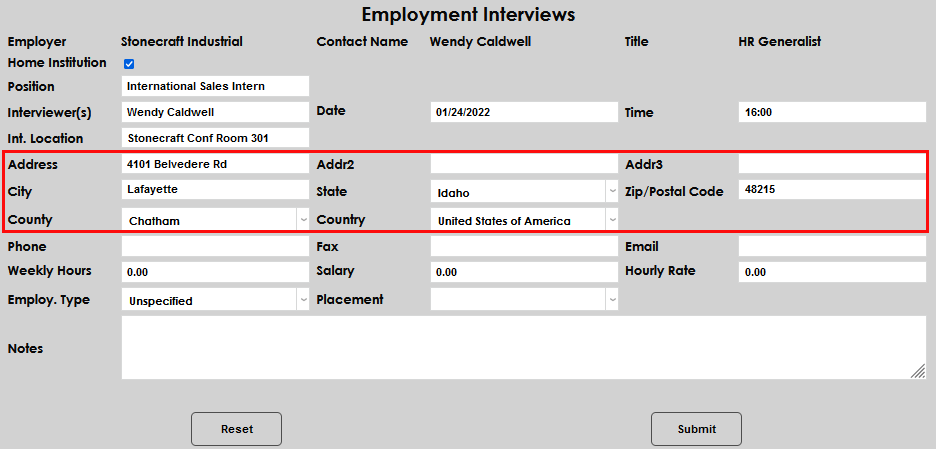Image resolution: width=936 pixels, height=449 pixels.
Task: Click the HR Generalist title text
Action: pyautogui.click(x=780, y=42)
